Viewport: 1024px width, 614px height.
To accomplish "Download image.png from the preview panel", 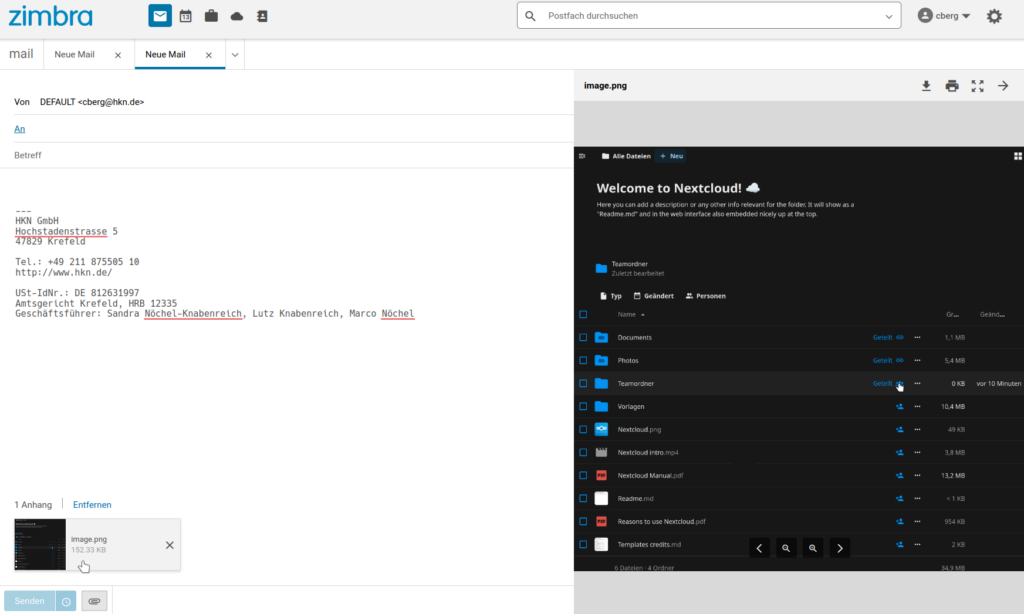I will click(x=927, y=86).
